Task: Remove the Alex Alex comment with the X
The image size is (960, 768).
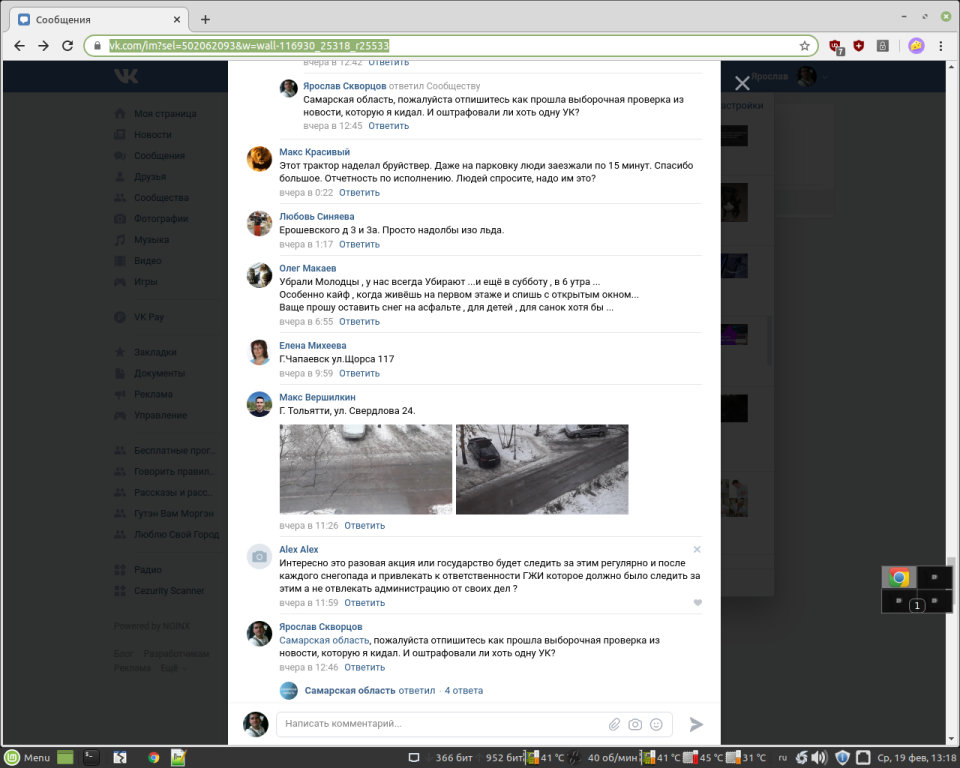Action: 697,549
